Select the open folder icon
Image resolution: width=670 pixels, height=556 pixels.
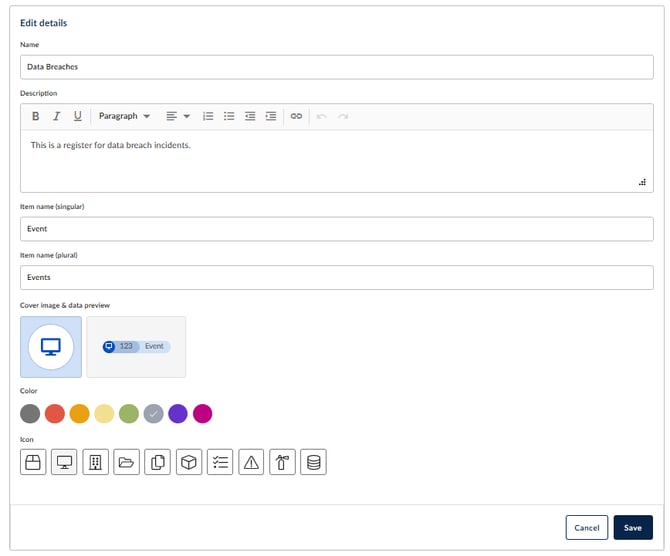click(127, 462)
